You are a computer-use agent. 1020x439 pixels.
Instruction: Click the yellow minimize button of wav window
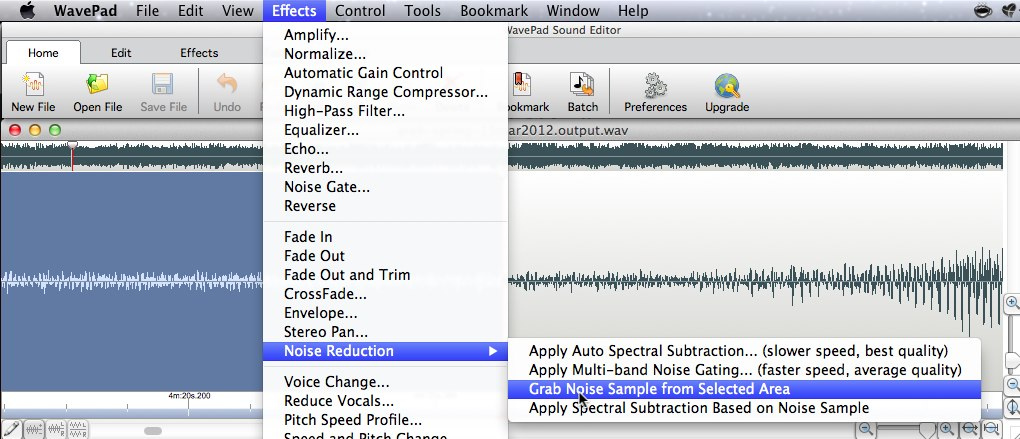click(x=35, y=130)
